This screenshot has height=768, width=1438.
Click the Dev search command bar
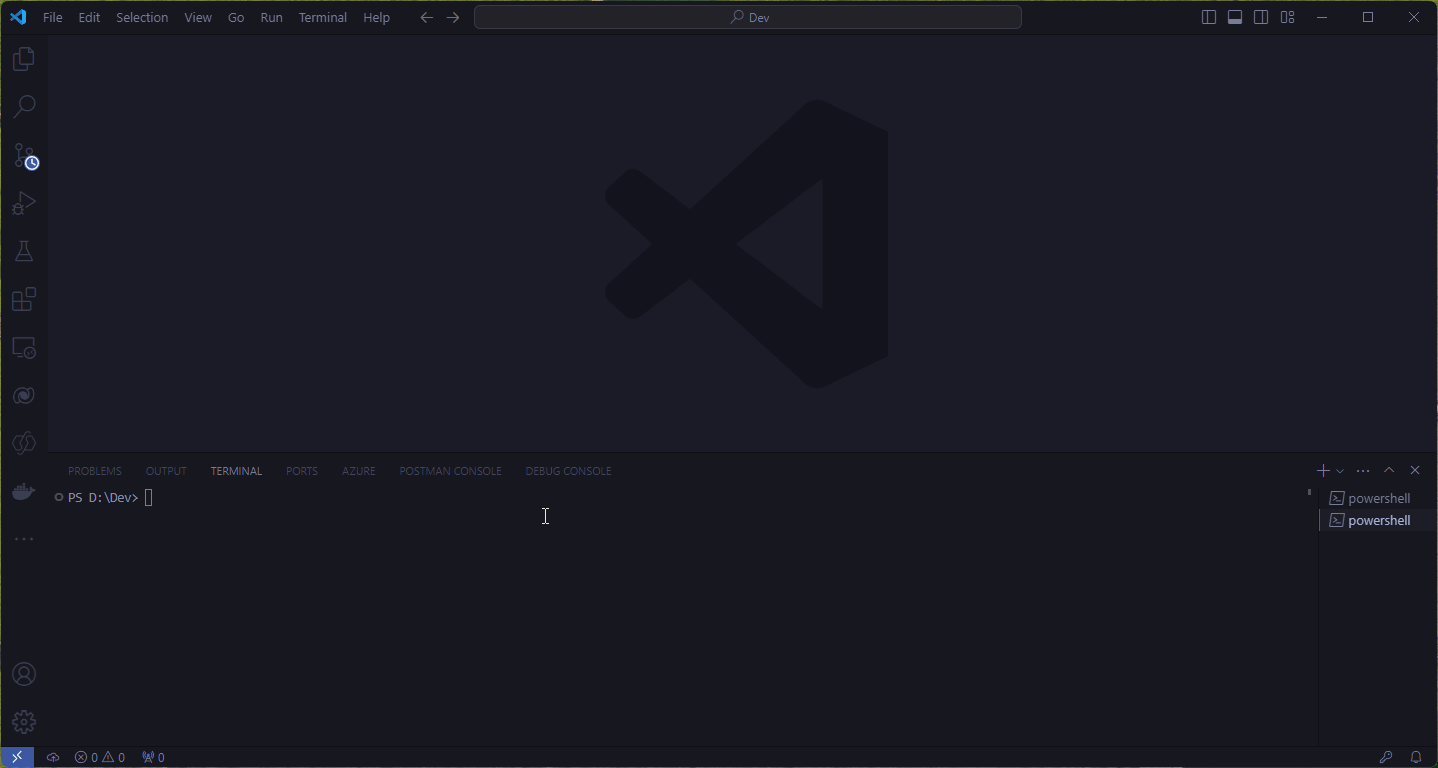747,16
